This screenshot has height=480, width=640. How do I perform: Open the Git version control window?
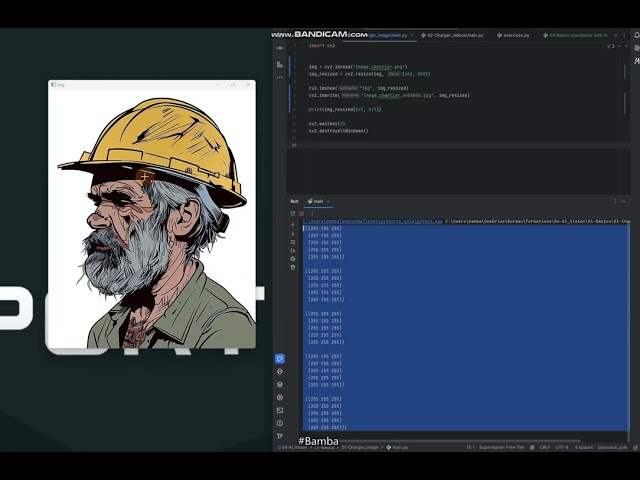pos(280,436)
